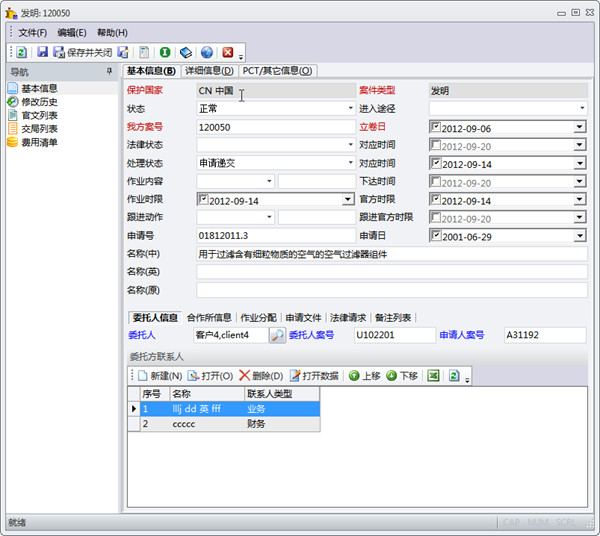The image size is (600, 536).
Task: Switch to the 合作所信息 sub-tab
Action: [209, 318]
